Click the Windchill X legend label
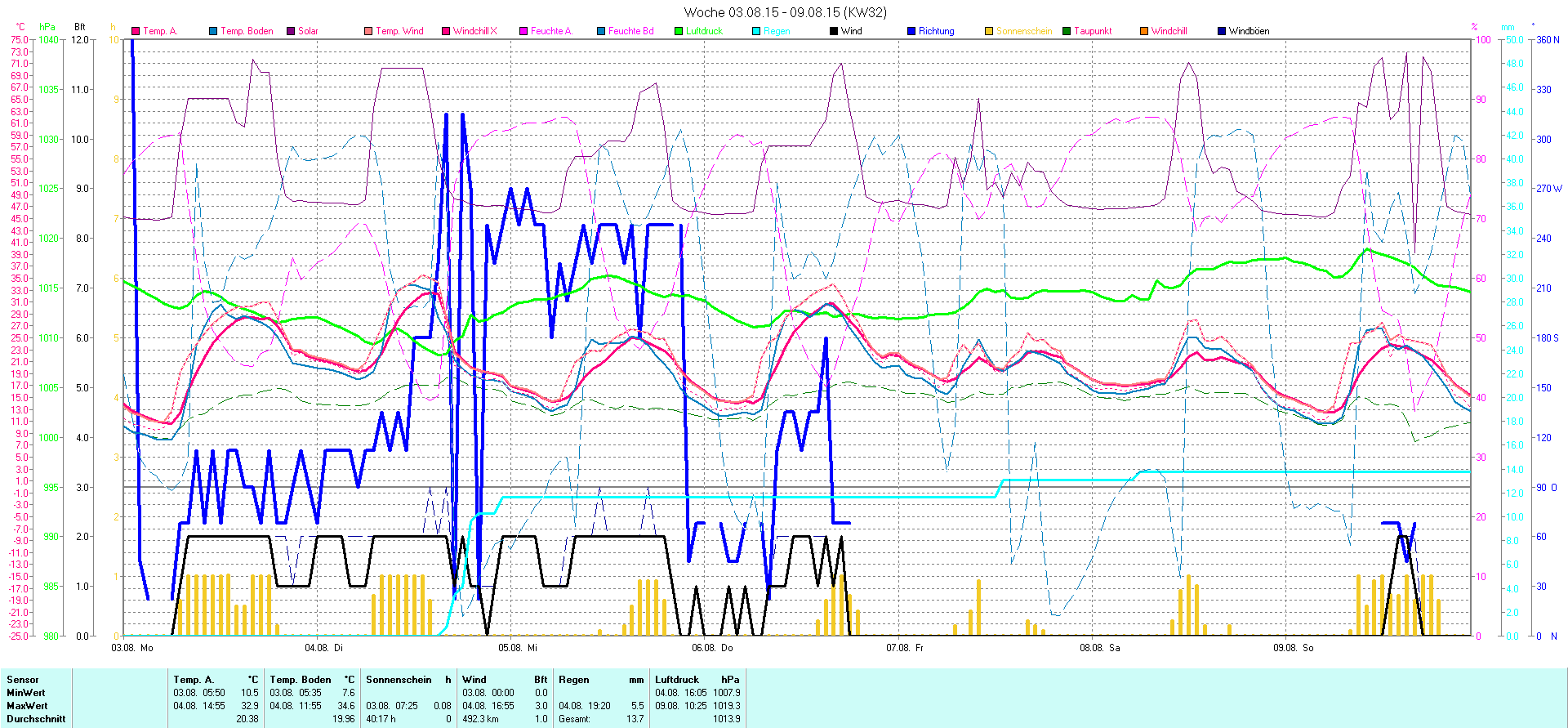 click(x=474, y=31)
